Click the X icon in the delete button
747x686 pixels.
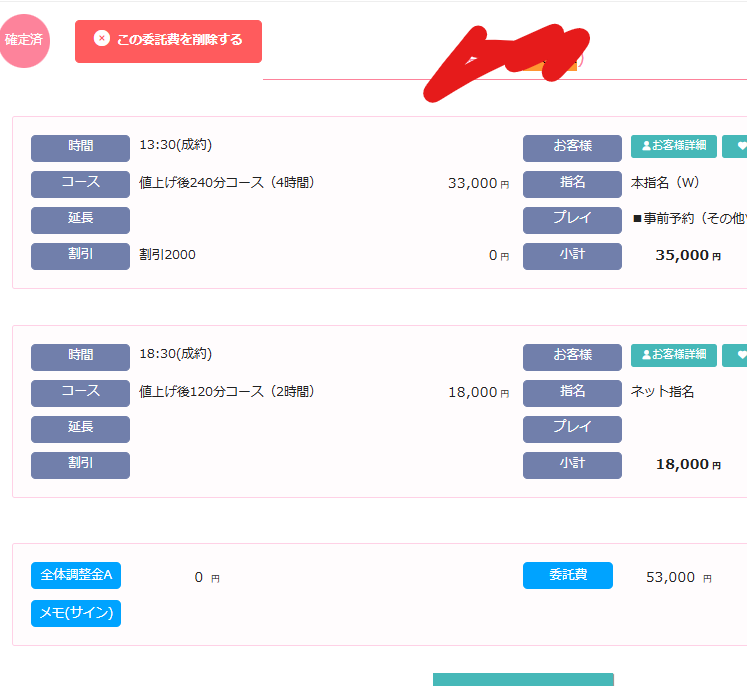101,39
